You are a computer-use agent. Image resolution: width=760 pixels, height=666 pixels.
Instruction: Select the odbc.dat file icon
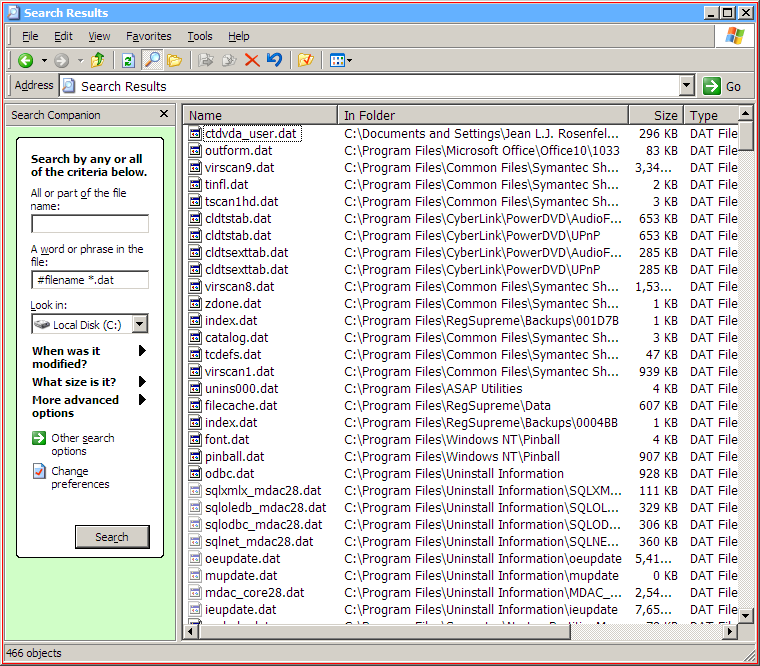click(x=195, y=473)
